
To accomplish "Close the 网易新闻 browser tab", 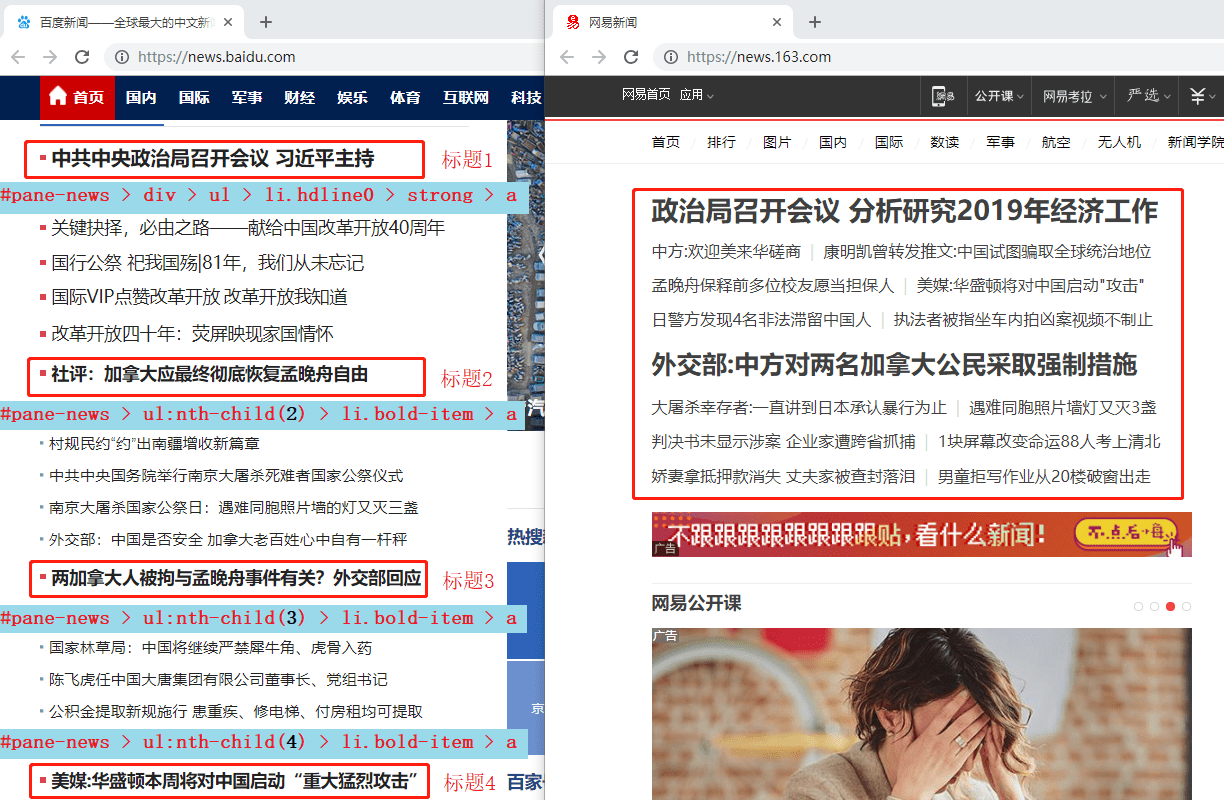I will 777,22.
